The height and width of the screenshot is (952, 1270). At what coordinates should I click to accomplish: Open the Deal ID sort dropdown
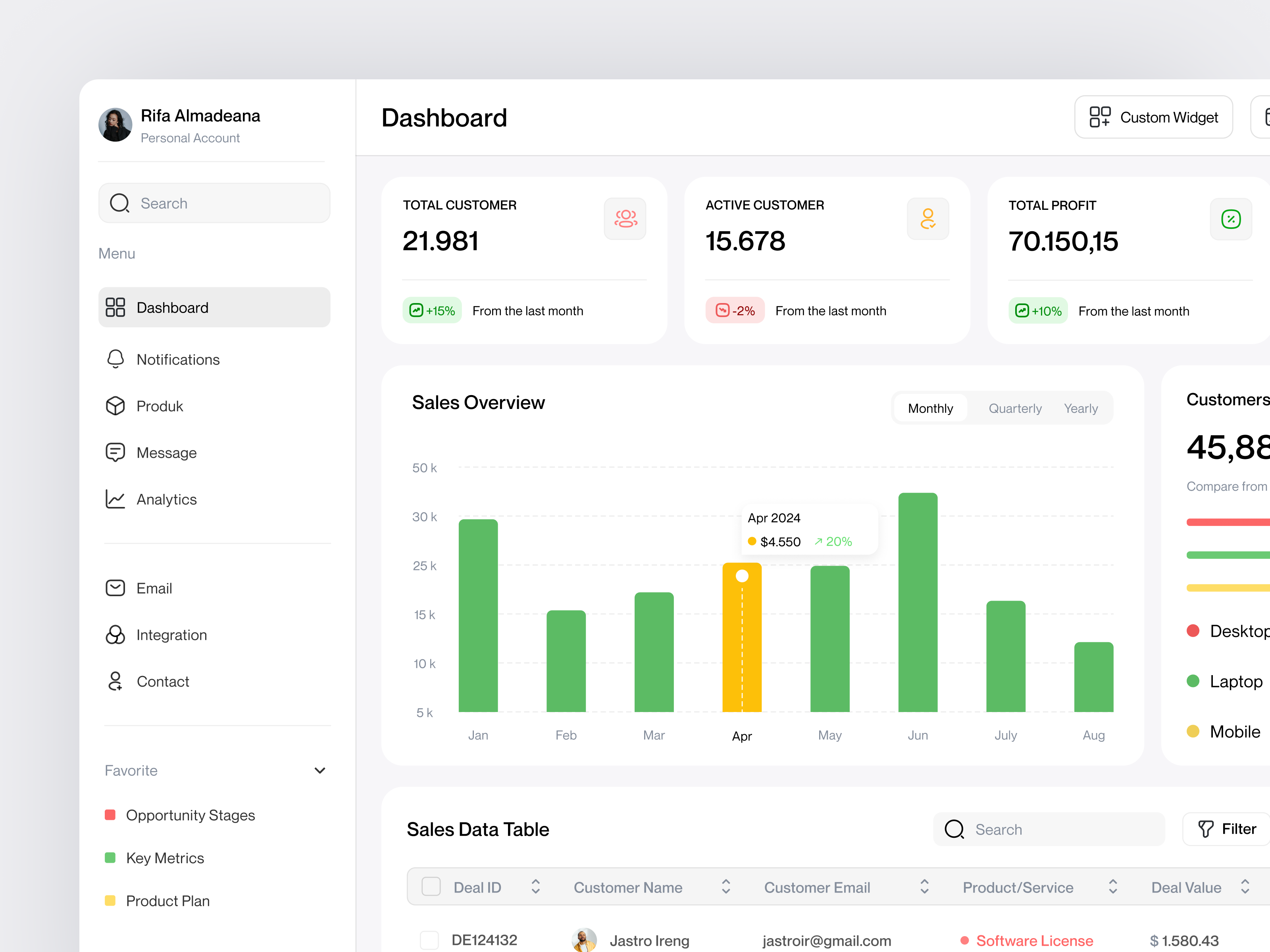point(535,886)
